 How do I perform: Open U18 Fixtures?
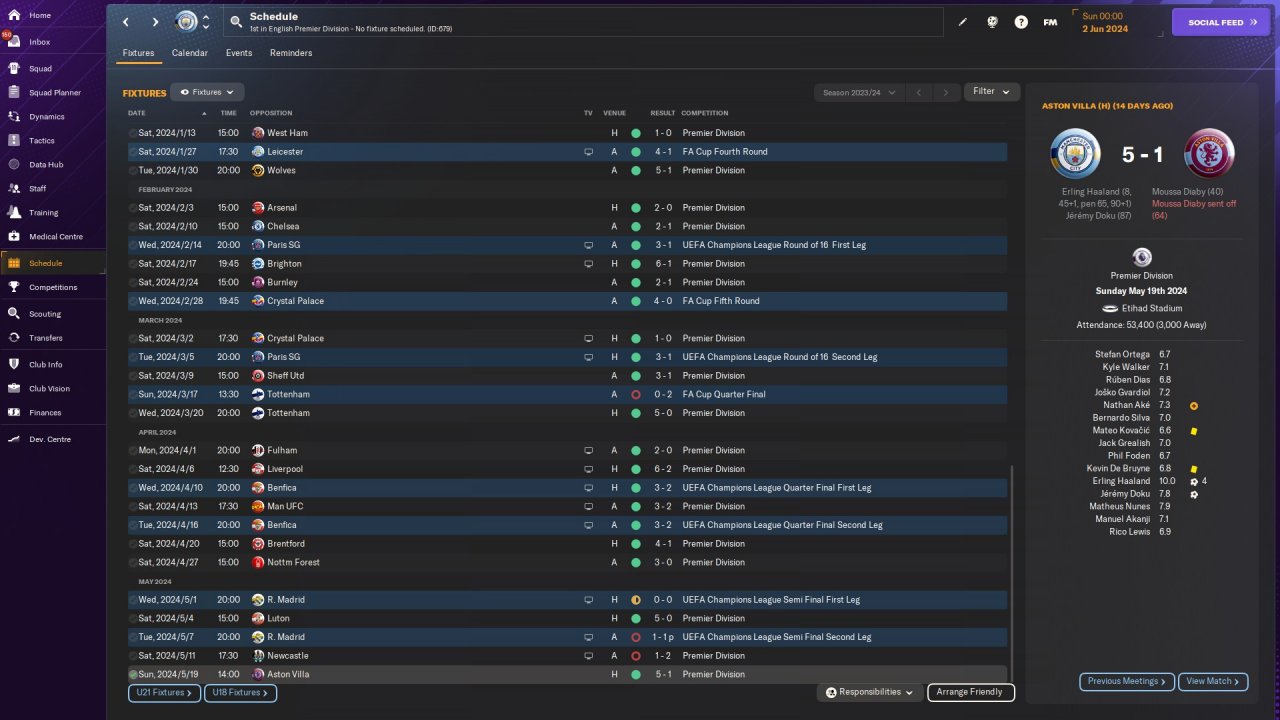point(241,692)
